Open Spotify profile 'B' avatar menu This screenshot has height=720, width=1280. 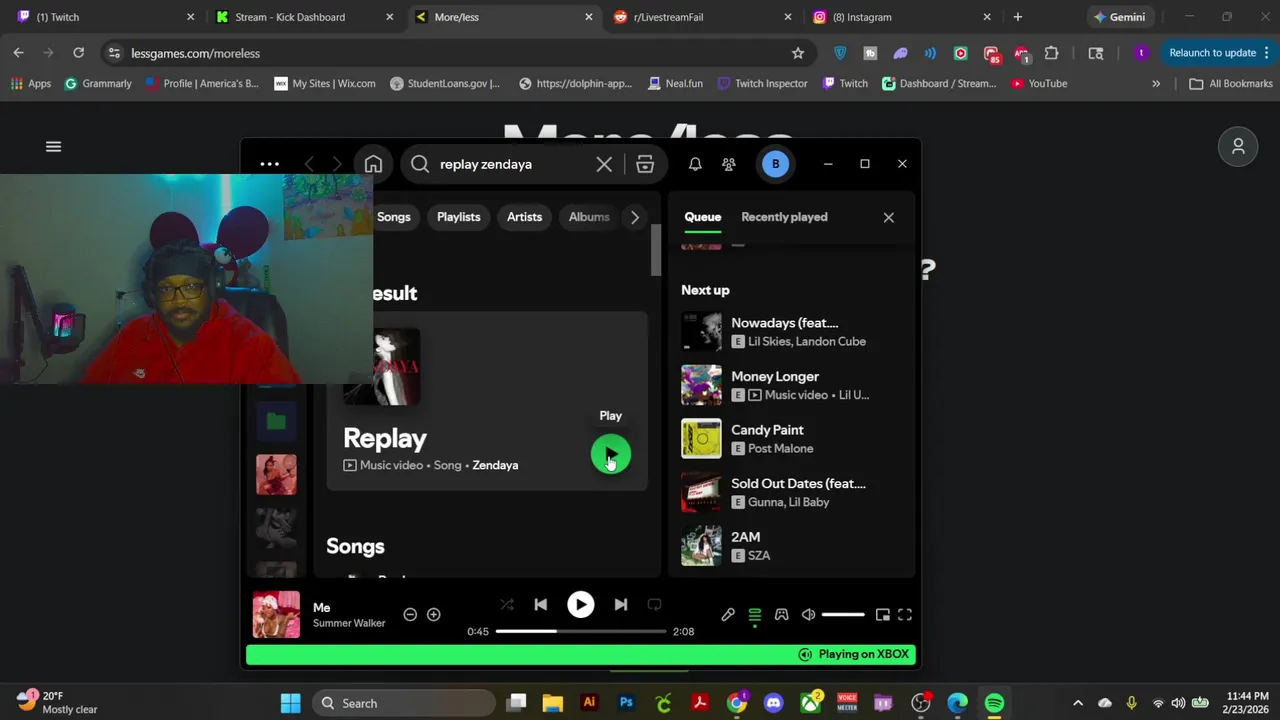tap(775, 164)
